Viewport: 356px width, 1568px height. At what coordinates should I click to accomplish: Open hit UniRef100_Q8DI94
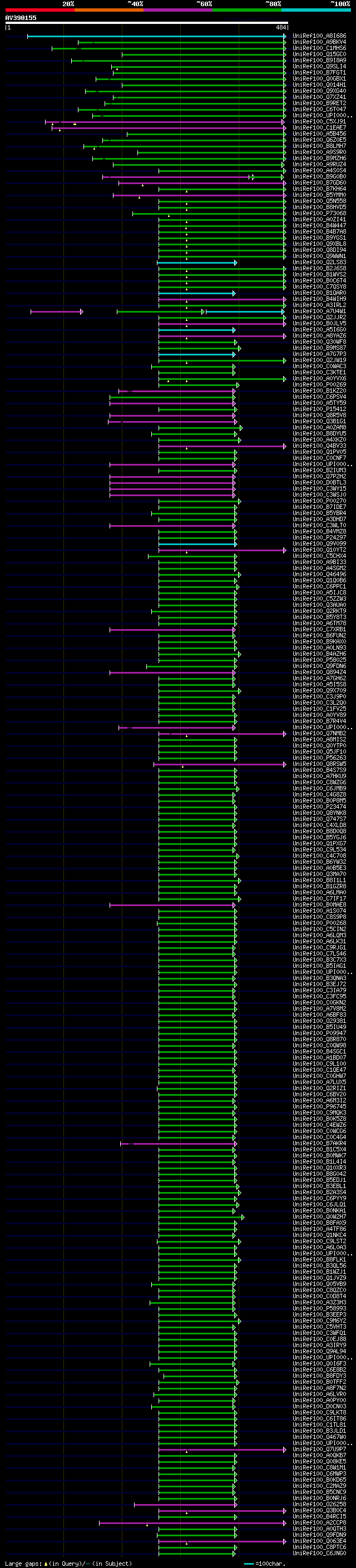click(319, 250)
